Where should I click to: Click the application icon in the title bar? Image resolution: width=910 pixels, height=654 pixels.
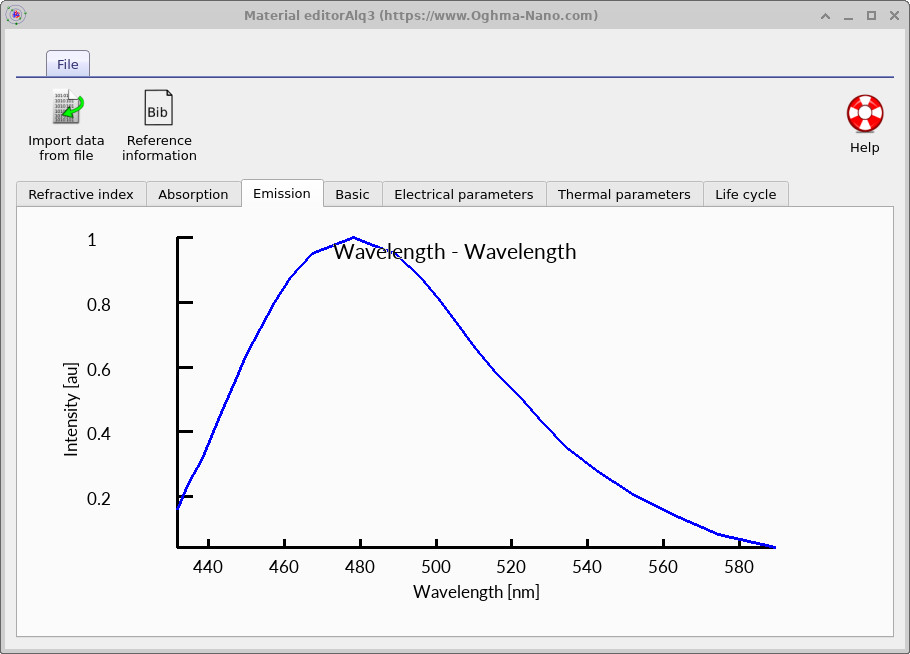(14, 14)
